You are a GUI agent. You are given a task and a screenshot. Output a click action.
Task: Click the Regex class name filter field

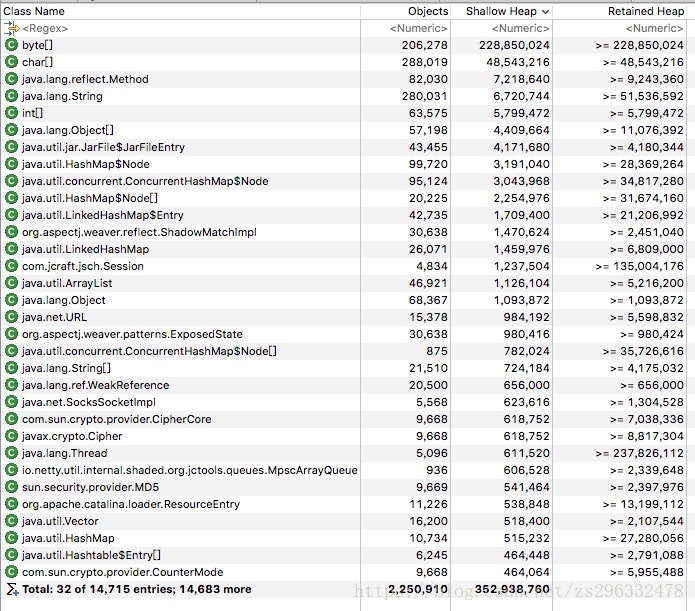45,28
